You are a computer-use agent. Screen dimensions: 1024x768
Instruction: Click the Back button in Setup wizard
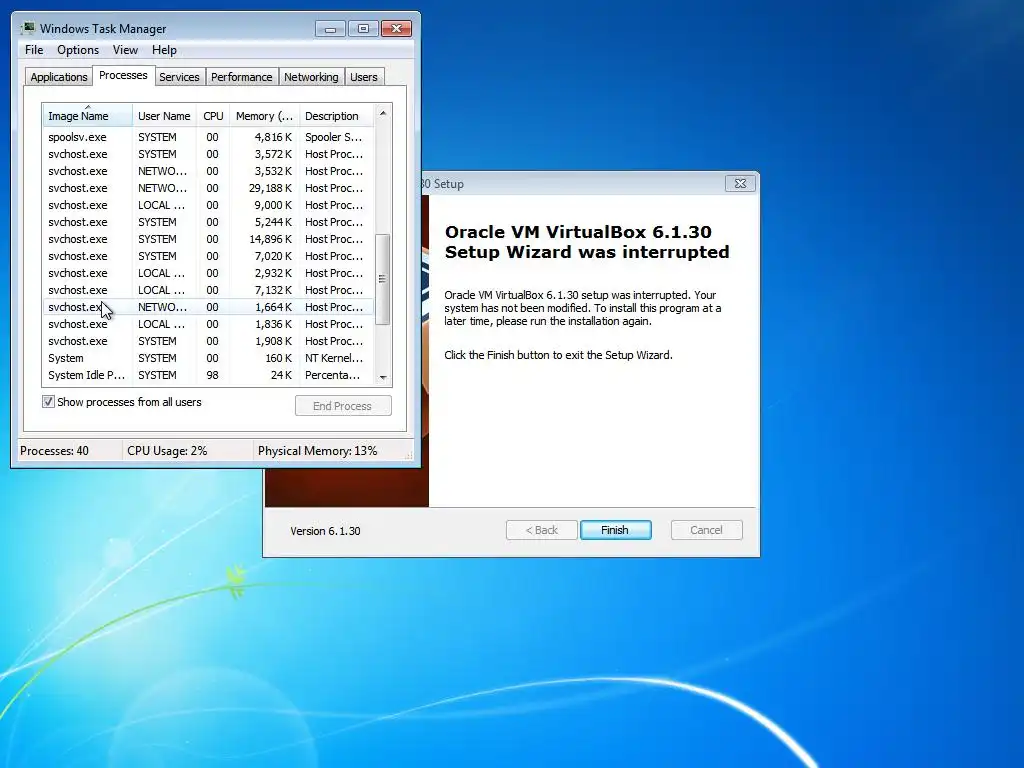tap(541, 530)
